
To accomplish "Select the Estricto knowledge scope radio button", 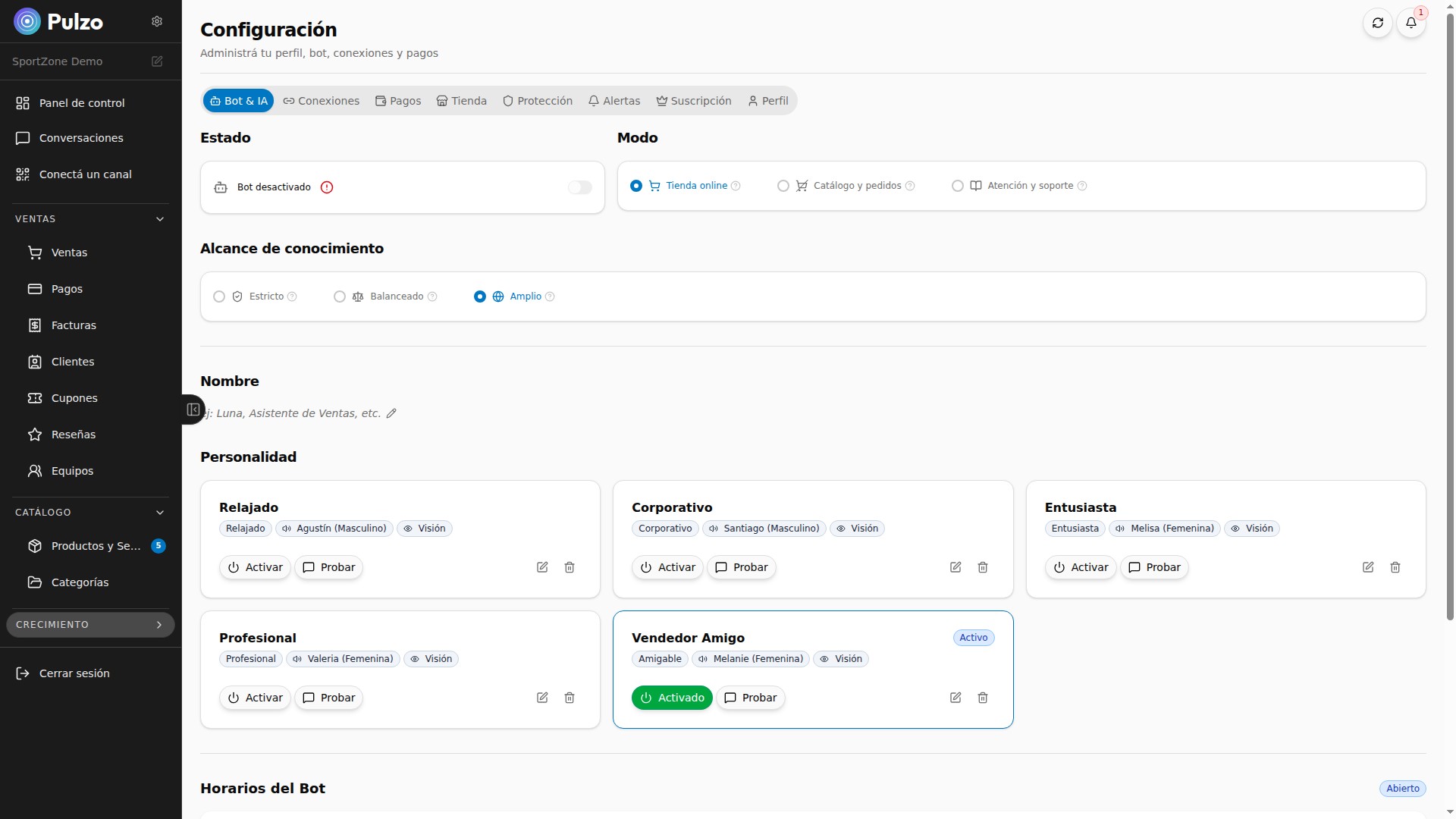I will point(219,297).
